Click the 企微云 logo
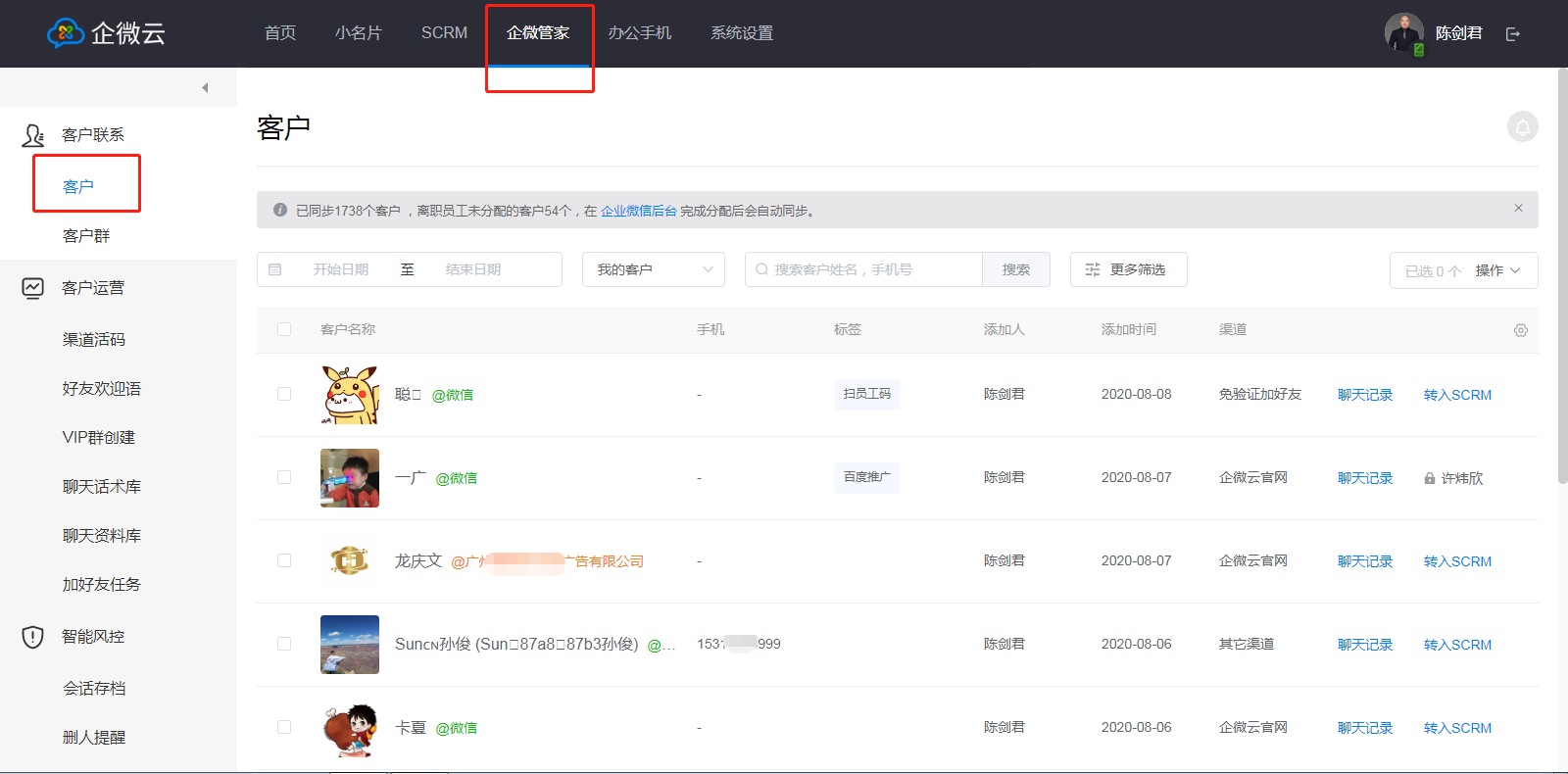 (106, 33)
